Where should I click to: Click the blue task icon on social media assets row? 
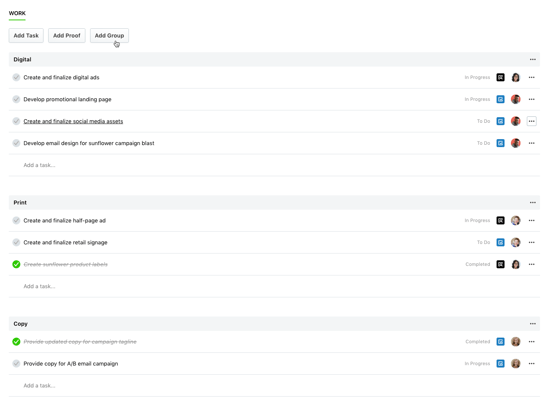(501, 121)
